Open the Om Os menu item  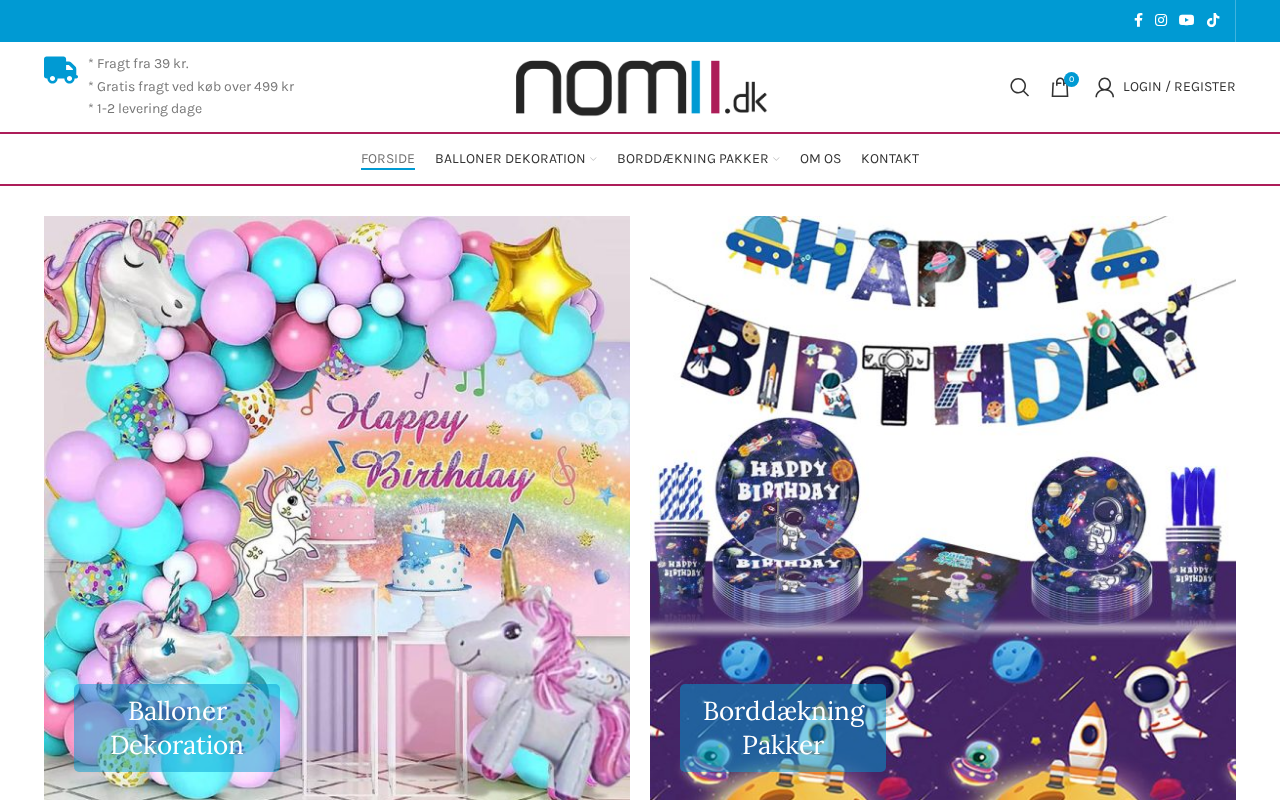click(x=820, y=159)
